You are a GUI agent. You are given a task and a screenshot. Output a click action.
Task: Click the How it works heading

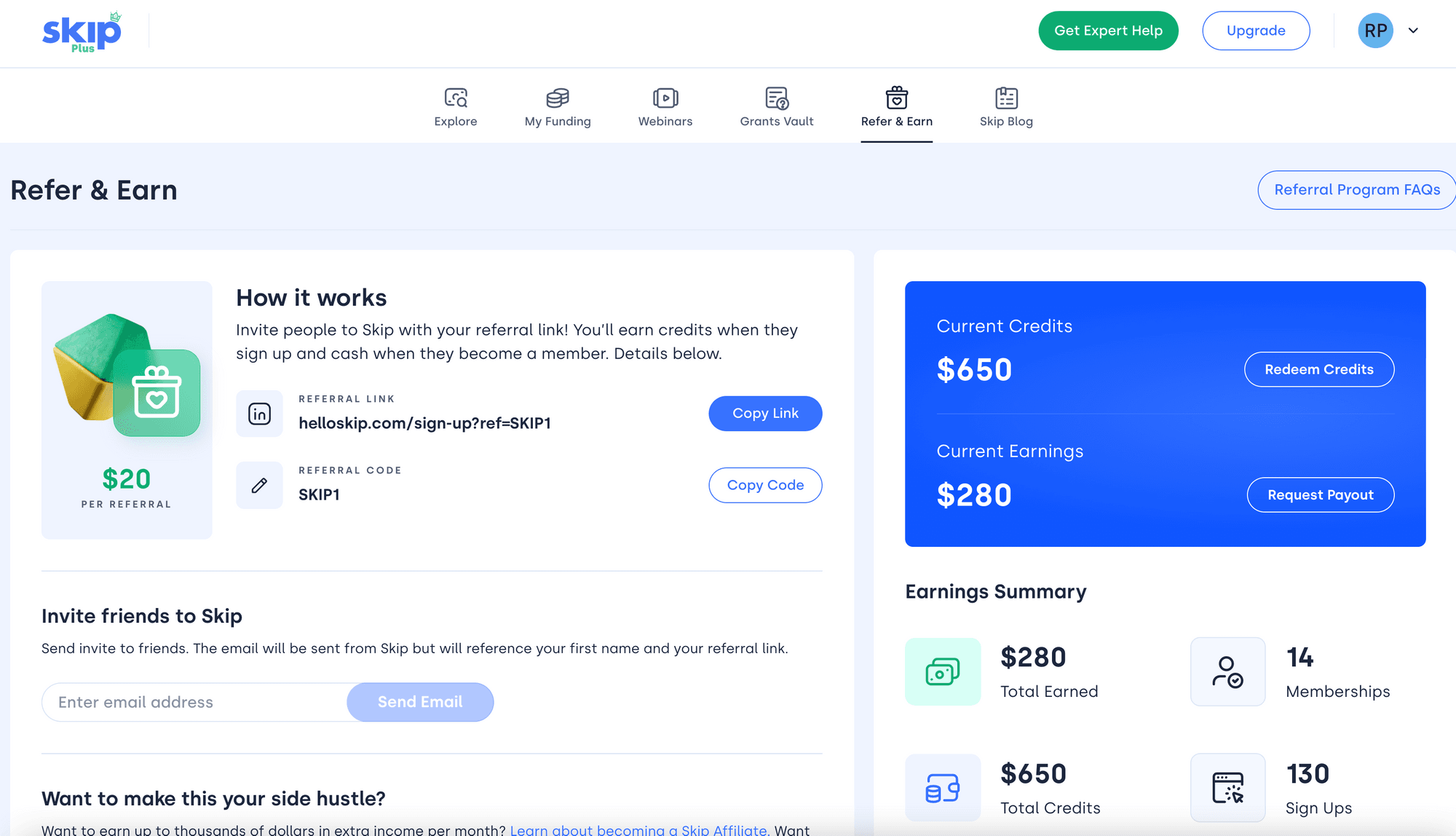click(x=311, y=298)
